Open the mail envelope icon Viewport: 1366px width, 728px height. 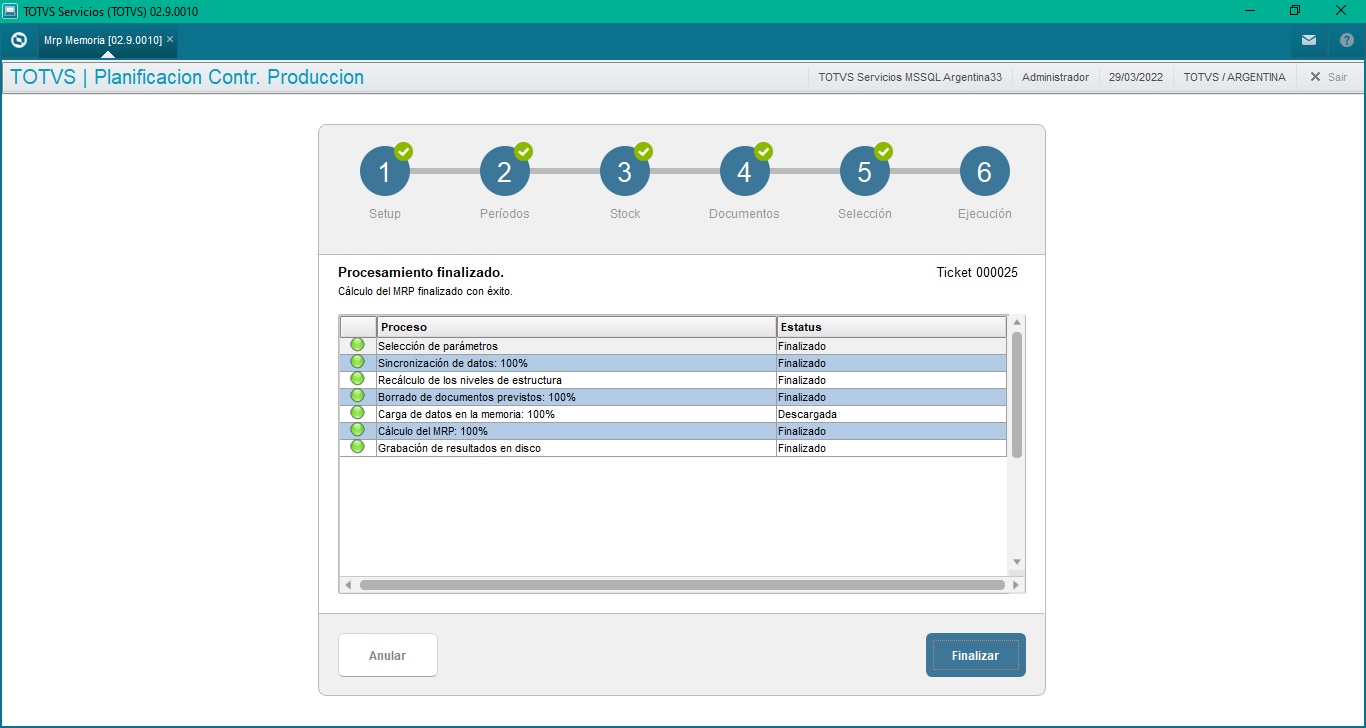point(1309,40)
